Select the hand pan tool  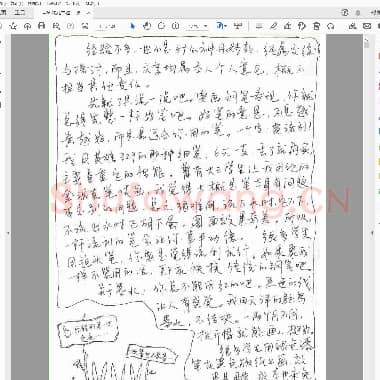click(x=147, y=26)
